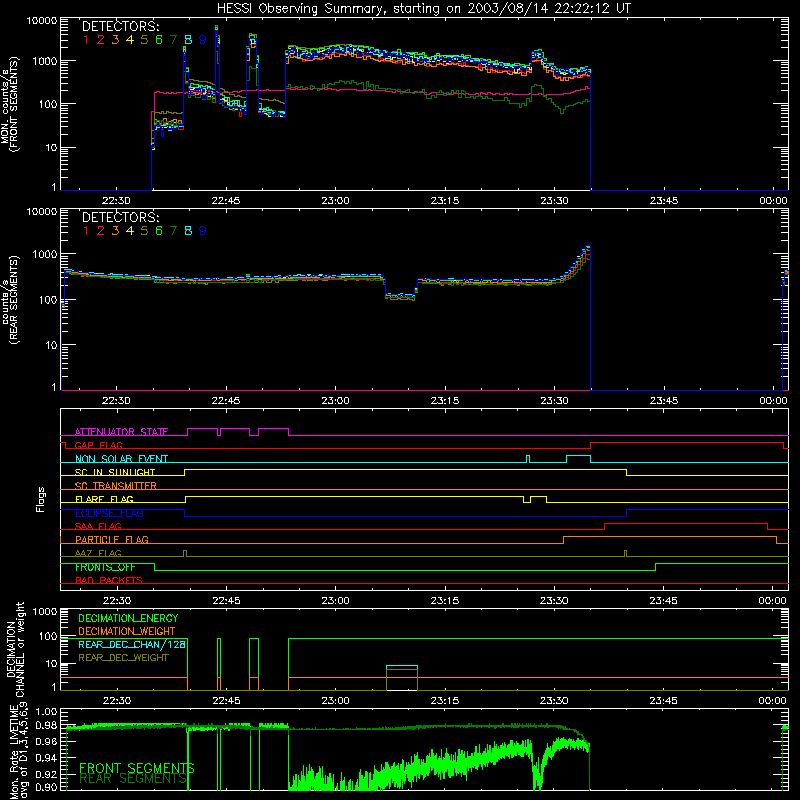Click the REAR_DEC_WEIGHT legend entry

(123, 658)
